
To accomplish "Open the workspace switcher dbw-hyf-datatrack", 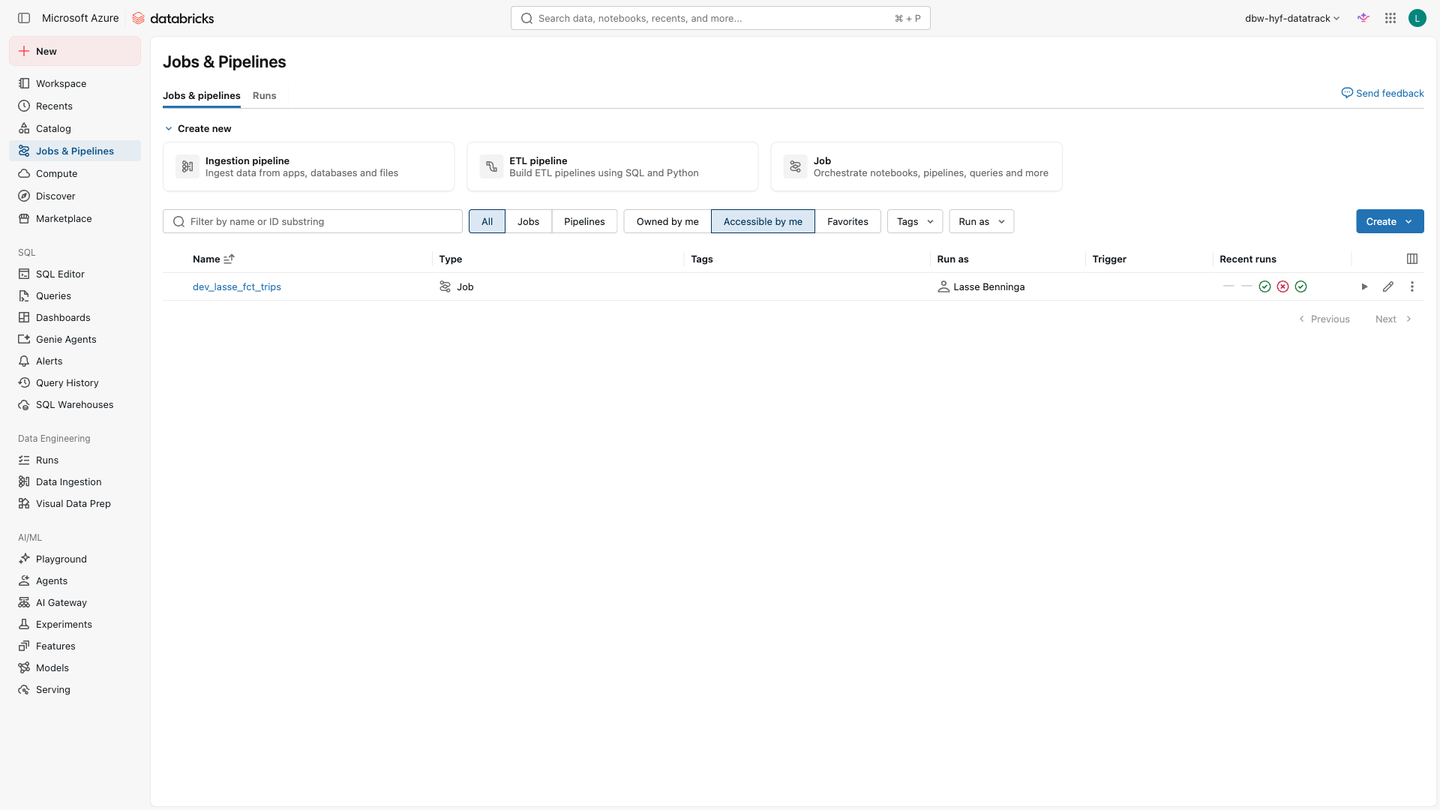I will [1292, 18].
